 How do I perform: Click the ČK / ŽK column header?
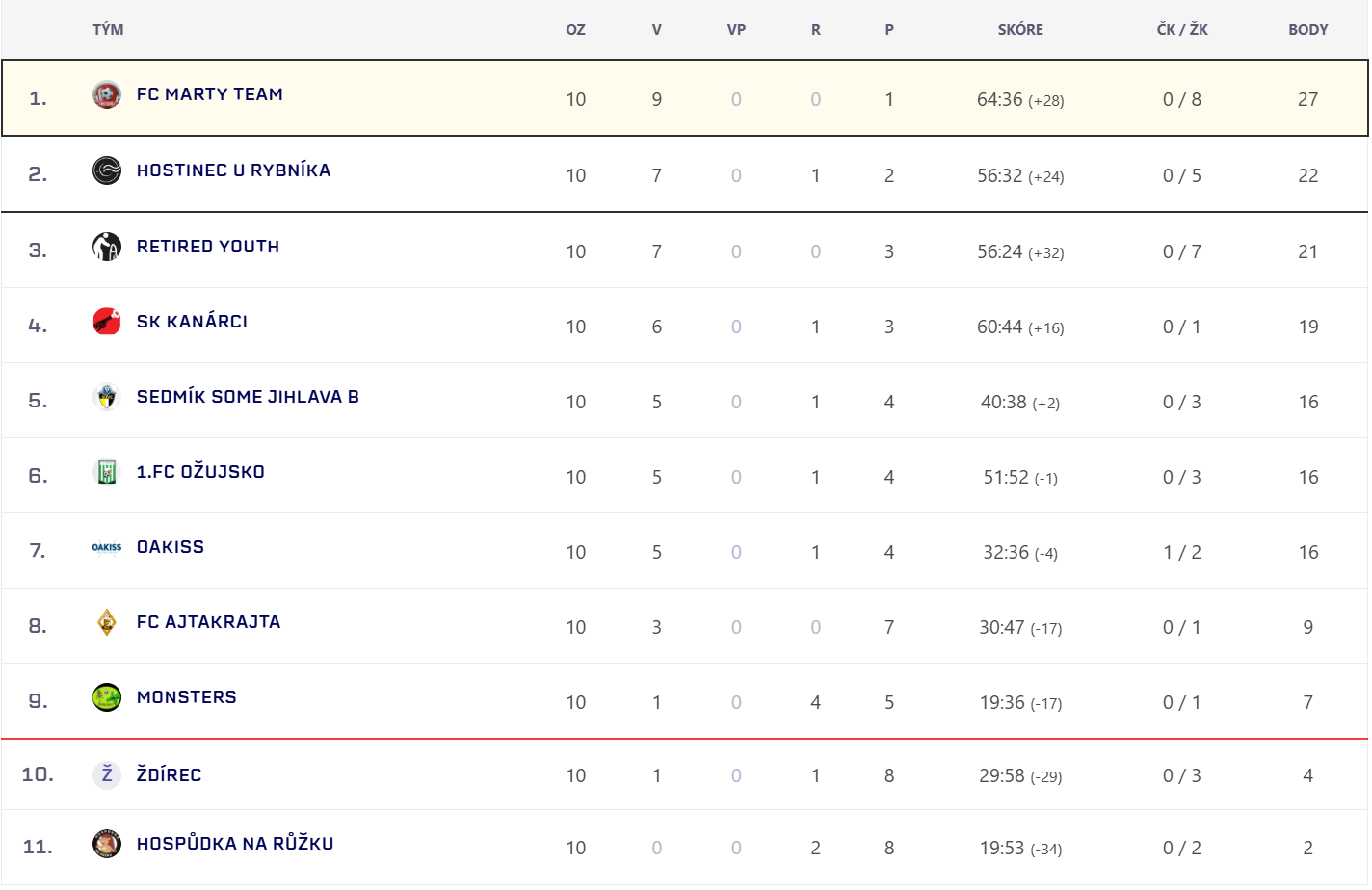coord(1182,30)
